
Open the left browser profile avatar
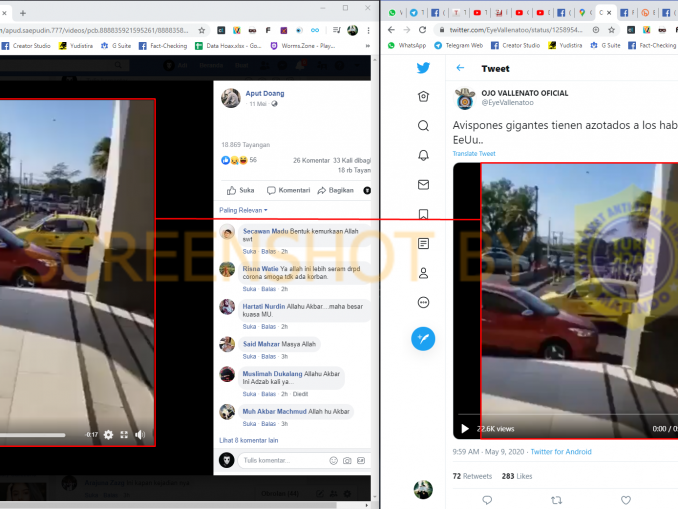point(352,30)
